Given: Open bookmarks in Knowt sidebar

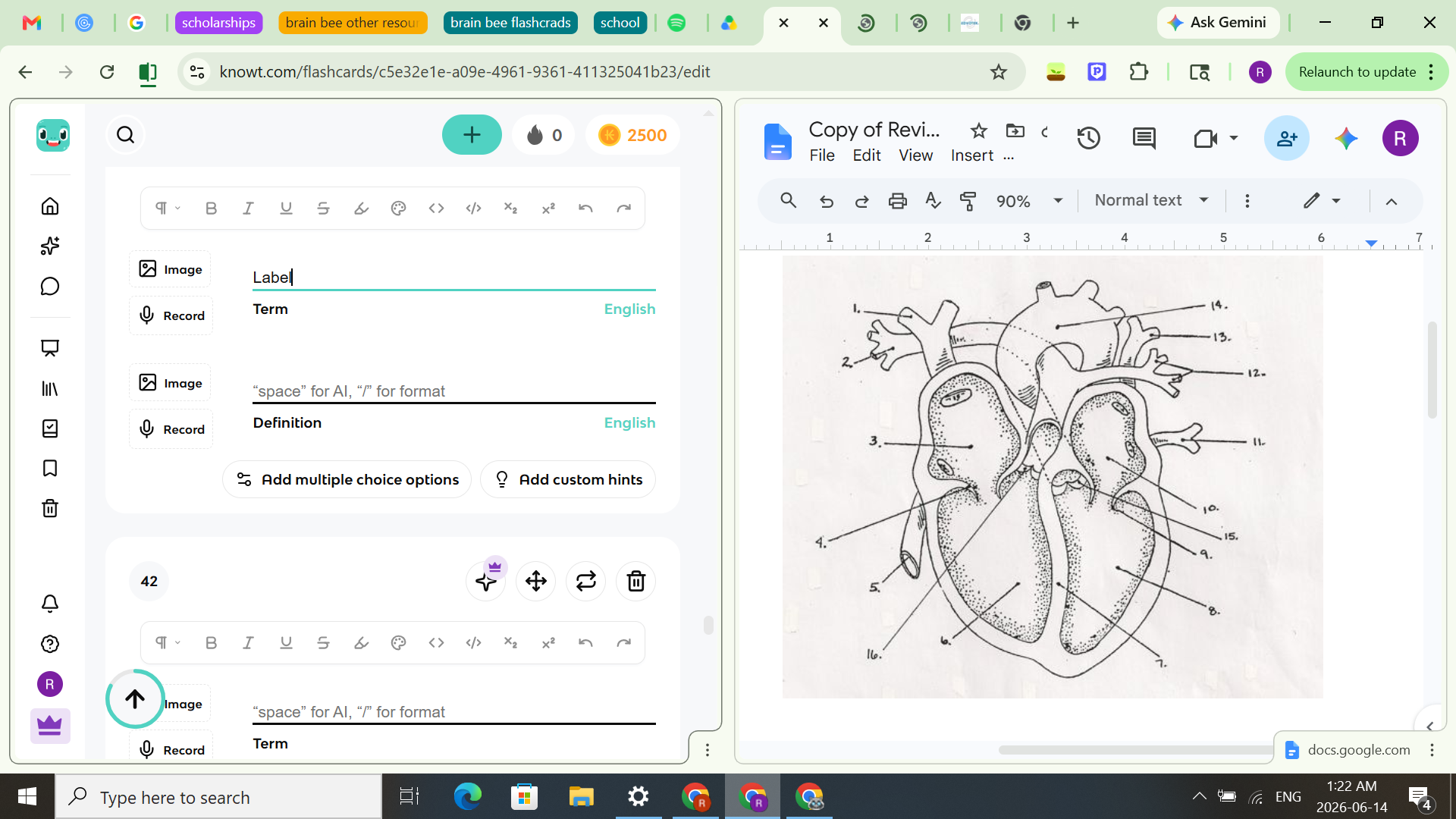Looking at the screenshot, I should point(50,468).
